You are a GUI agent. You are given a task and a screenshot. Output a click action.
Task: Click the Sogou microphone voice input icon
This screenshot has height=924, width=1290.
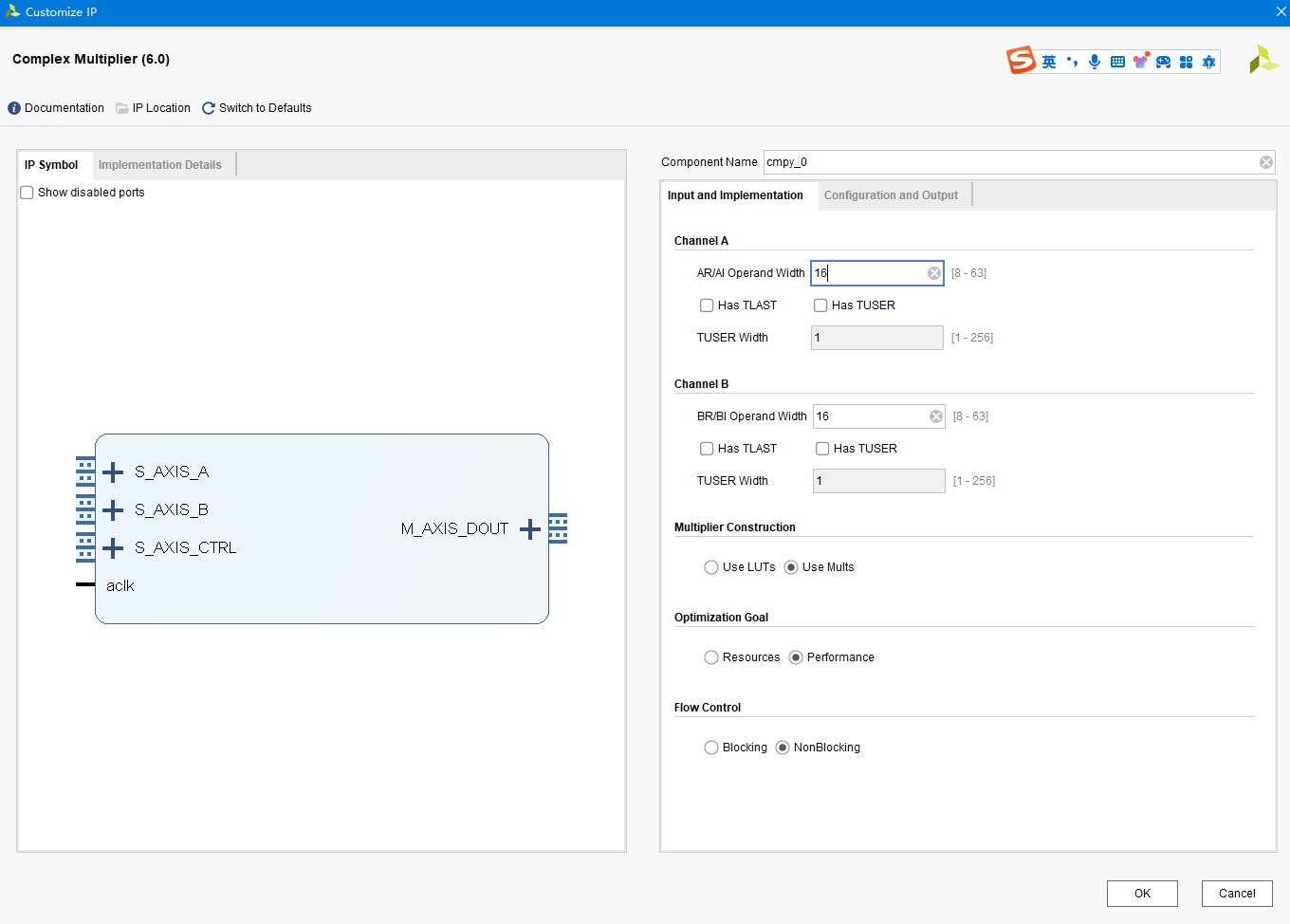point(1095,62)
